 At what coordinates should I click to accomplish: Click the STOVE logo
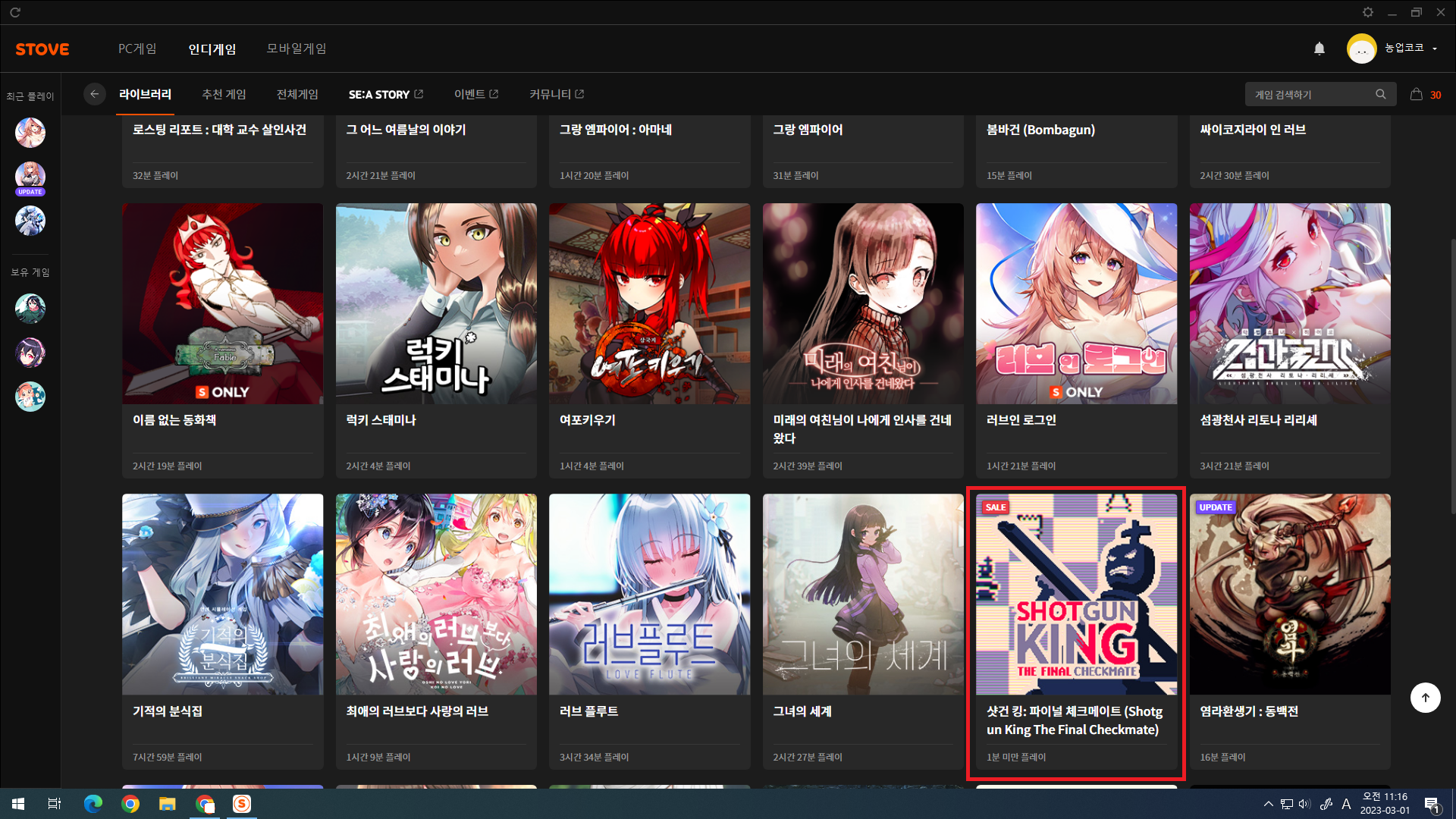coord(42,49)
